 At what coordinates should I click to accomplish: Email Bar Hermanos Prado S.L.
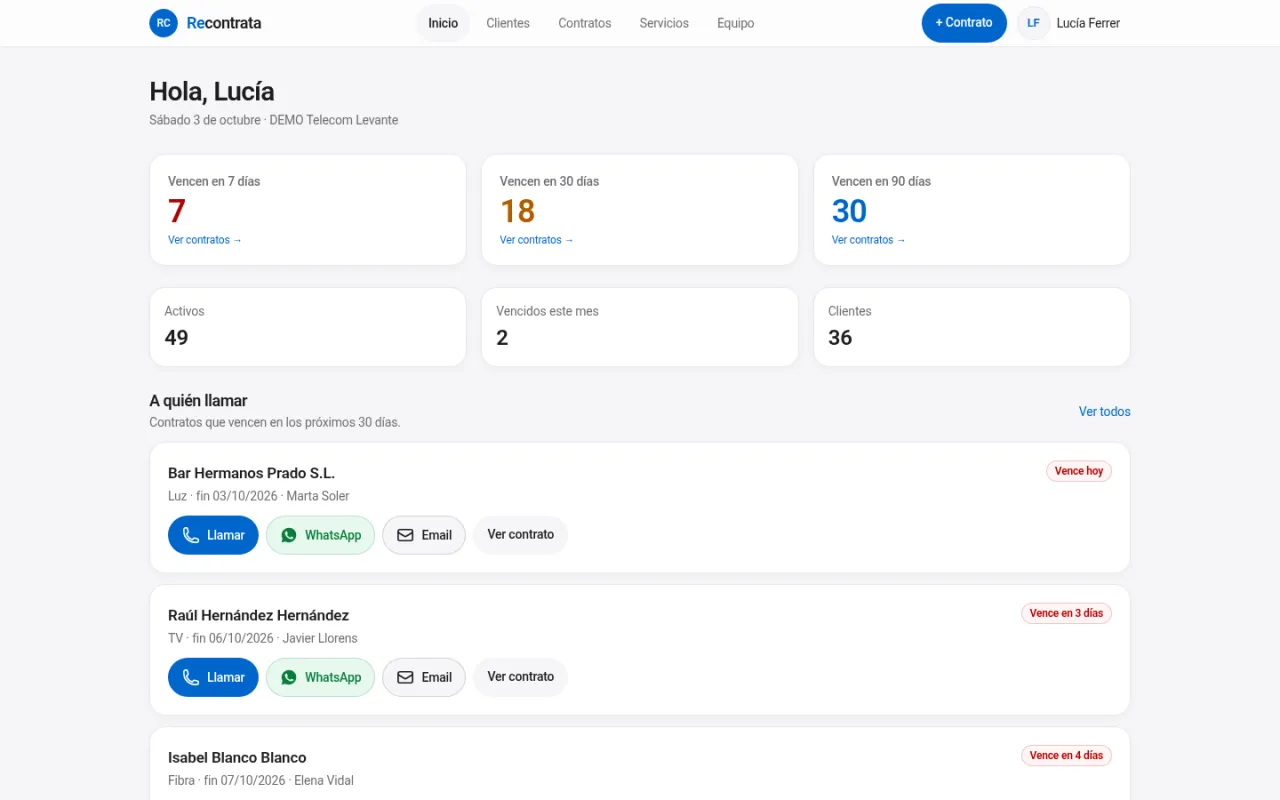(424, 535)
